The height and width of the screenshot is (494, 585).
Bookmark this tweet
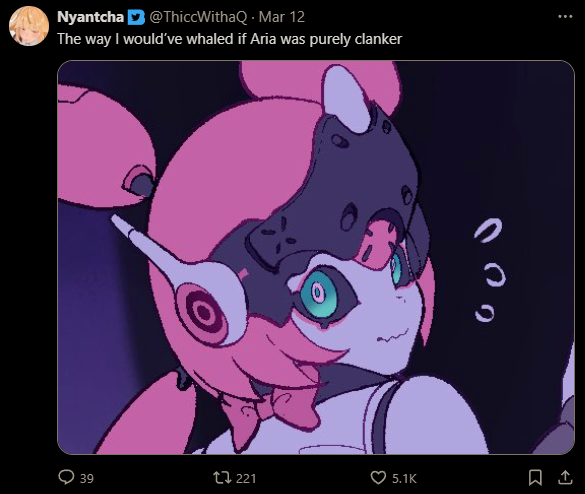coord(535,478)
